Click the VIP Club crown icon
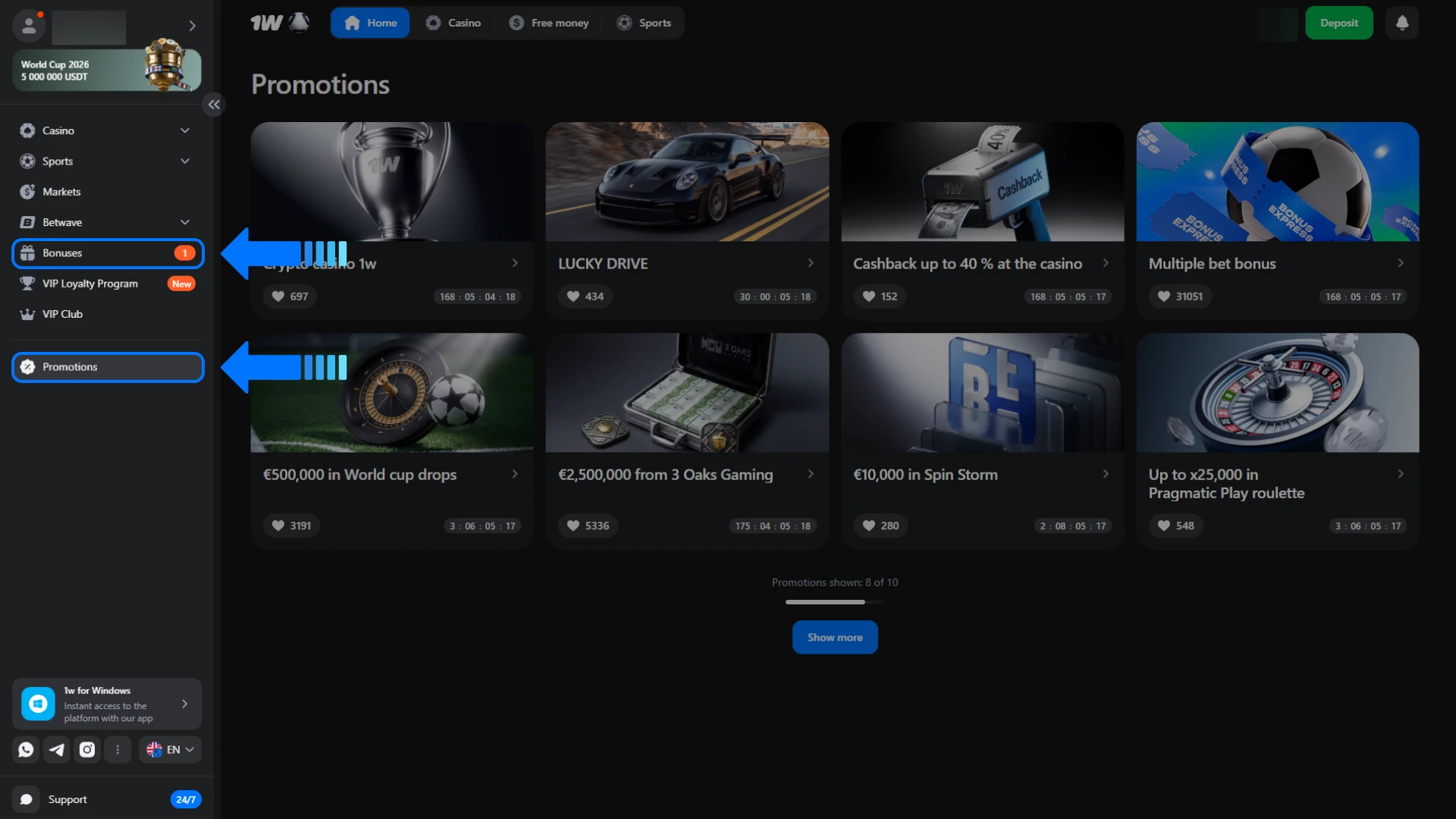The height and width of the screenshot is (819, 1456). (27, 314)
